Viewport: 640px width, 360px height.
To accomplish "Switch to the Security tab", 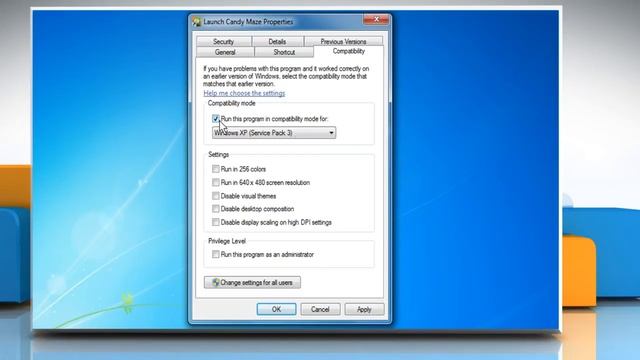I will tap(224, 42).
